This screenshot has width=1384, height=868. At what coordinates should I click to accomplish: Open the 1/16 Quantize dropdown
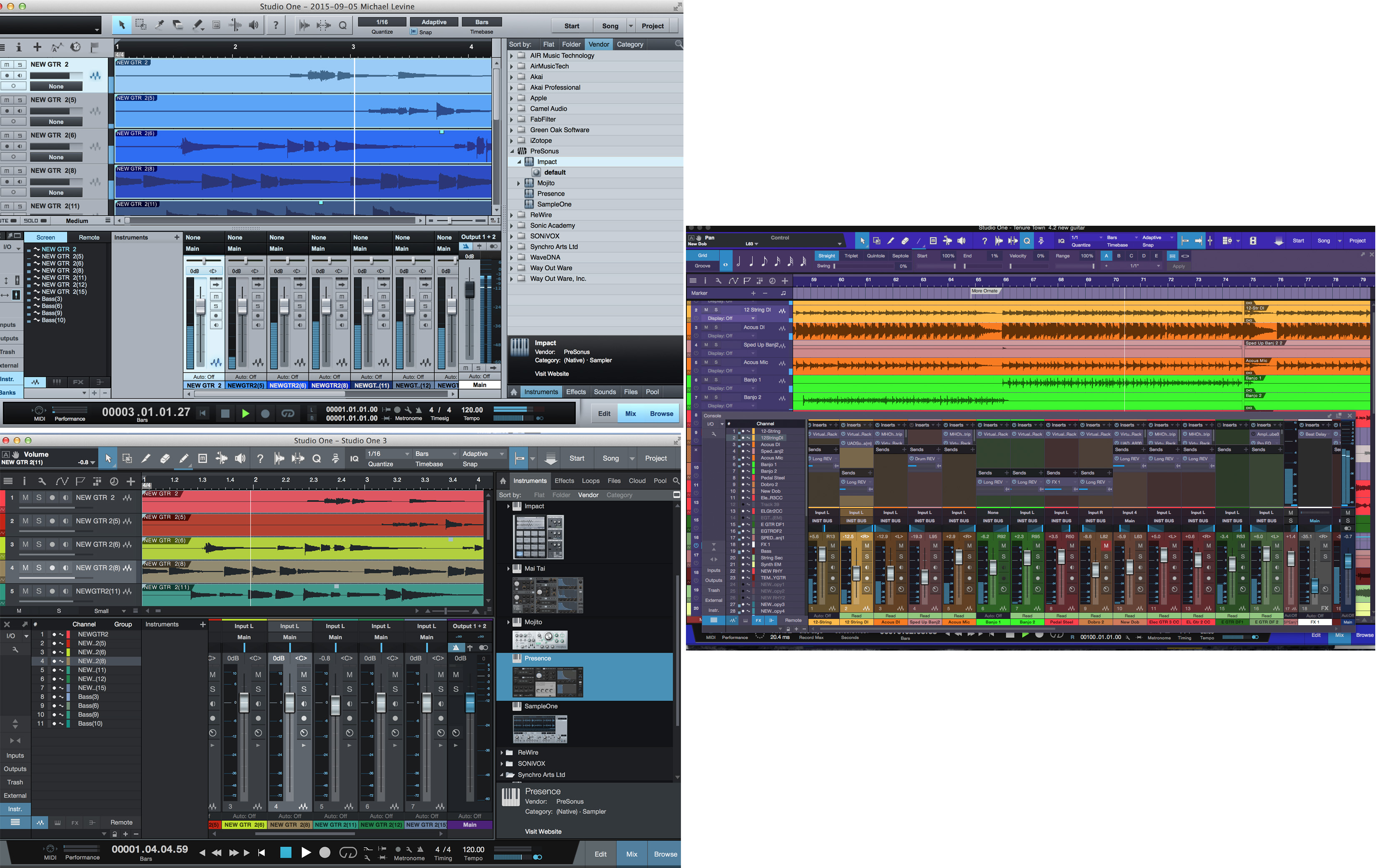point(389,454)
